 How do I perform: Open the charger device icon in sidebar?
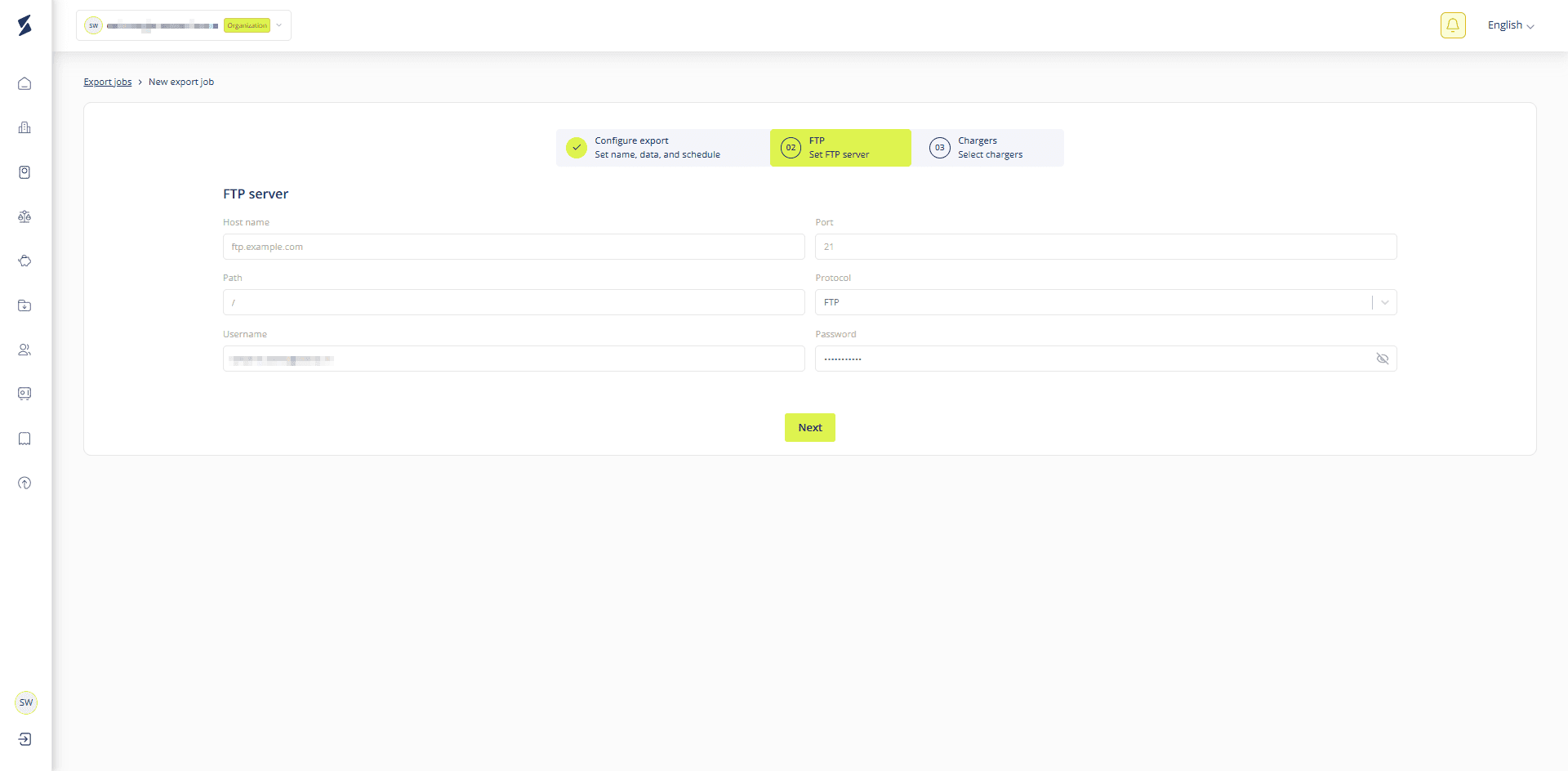24,172
